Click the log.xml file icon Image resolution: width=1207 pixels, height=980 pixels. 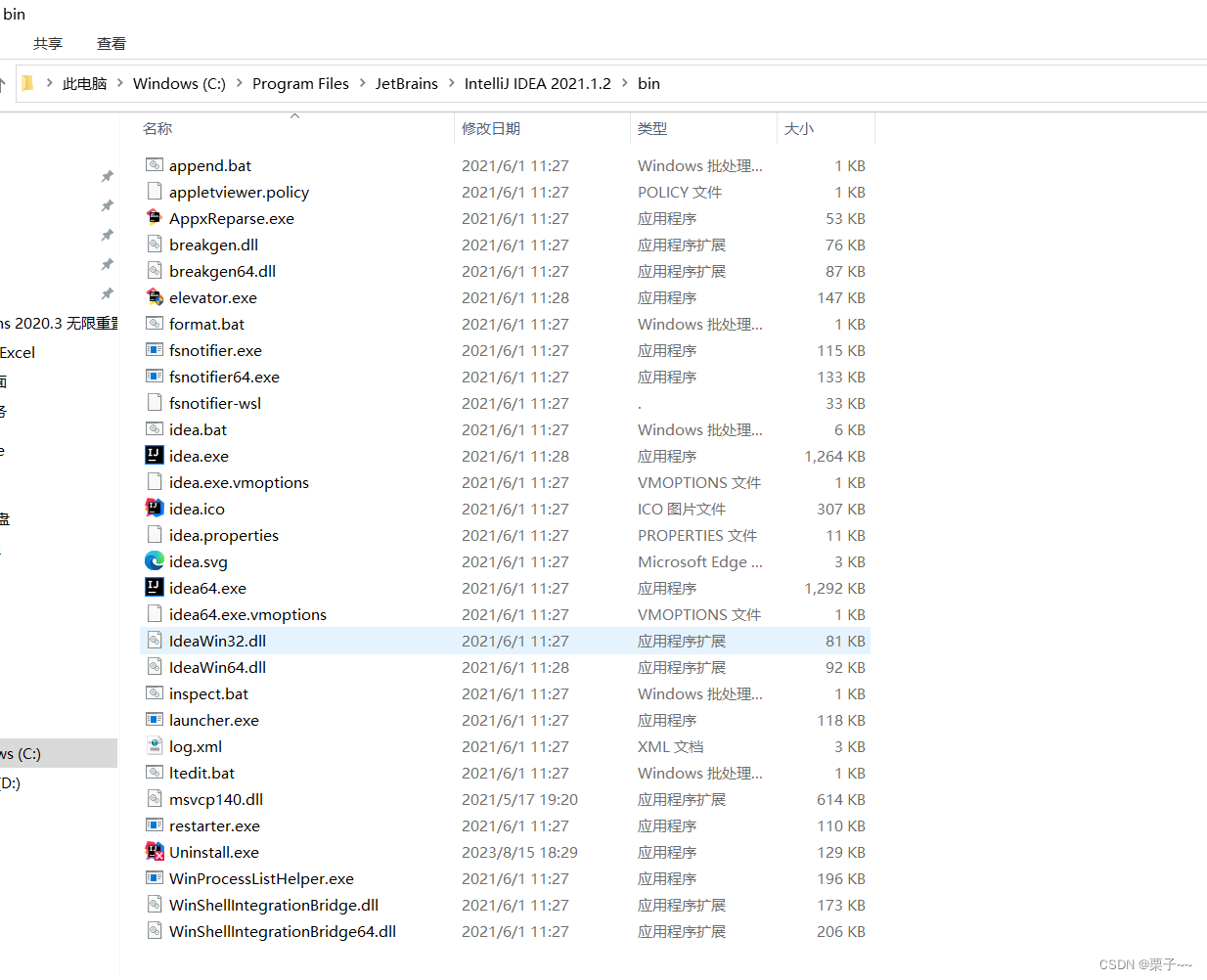(155, 746)
